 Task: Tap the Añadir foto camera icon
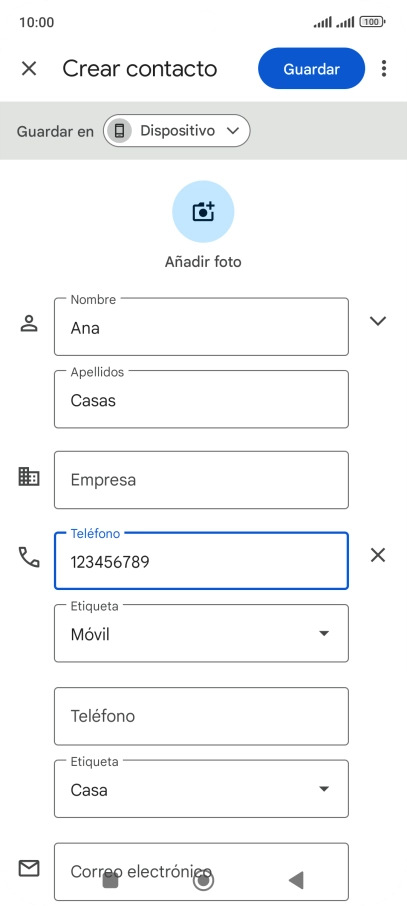203,211
